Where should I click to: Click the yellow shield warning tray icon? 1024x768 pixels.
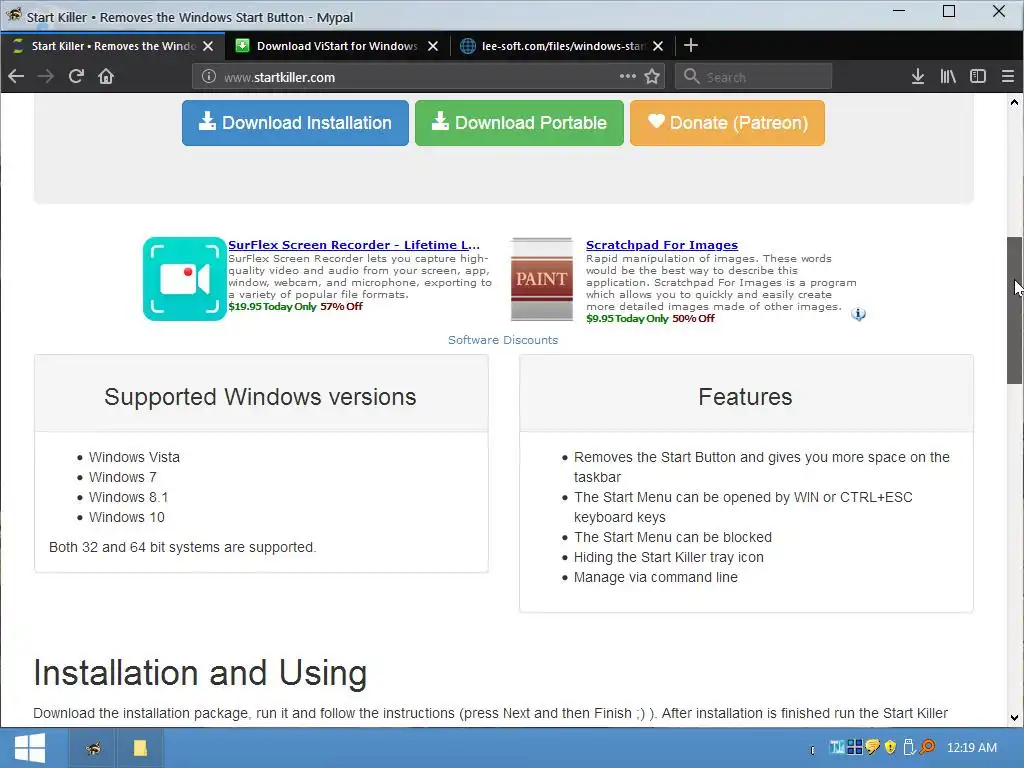pyautogui.click(x=890, y=747)
